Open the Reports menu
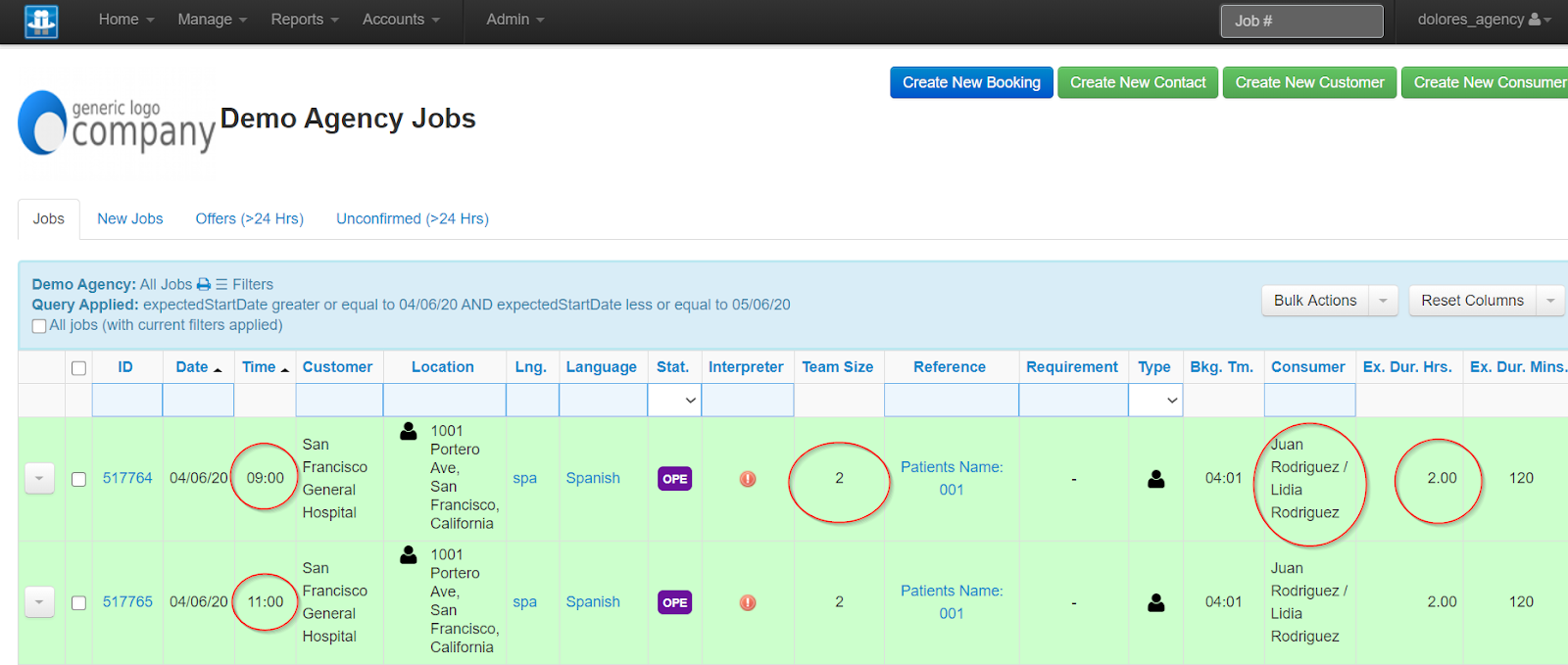This screenshot has width=1568, height=665. [x=304, y=20]
